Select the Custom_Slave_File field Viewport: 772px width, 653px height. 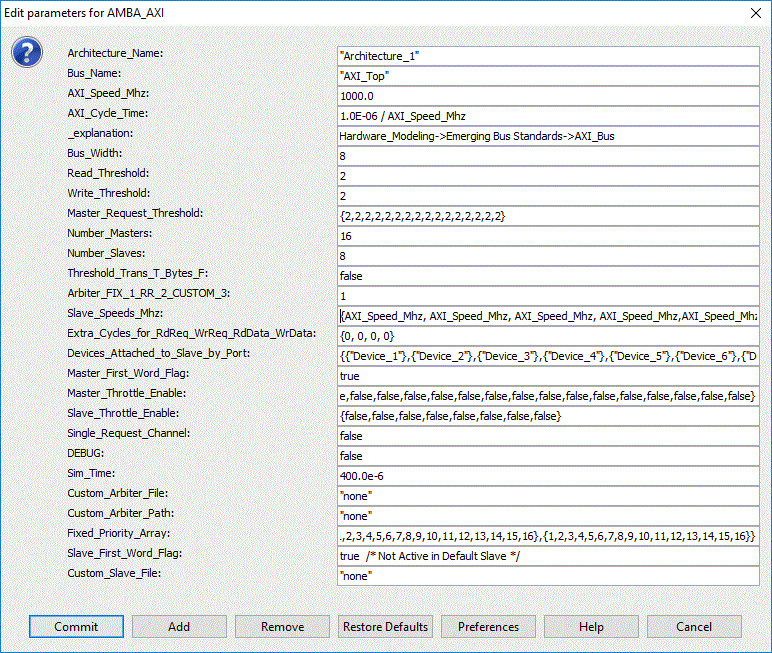(x=548, y=576)
